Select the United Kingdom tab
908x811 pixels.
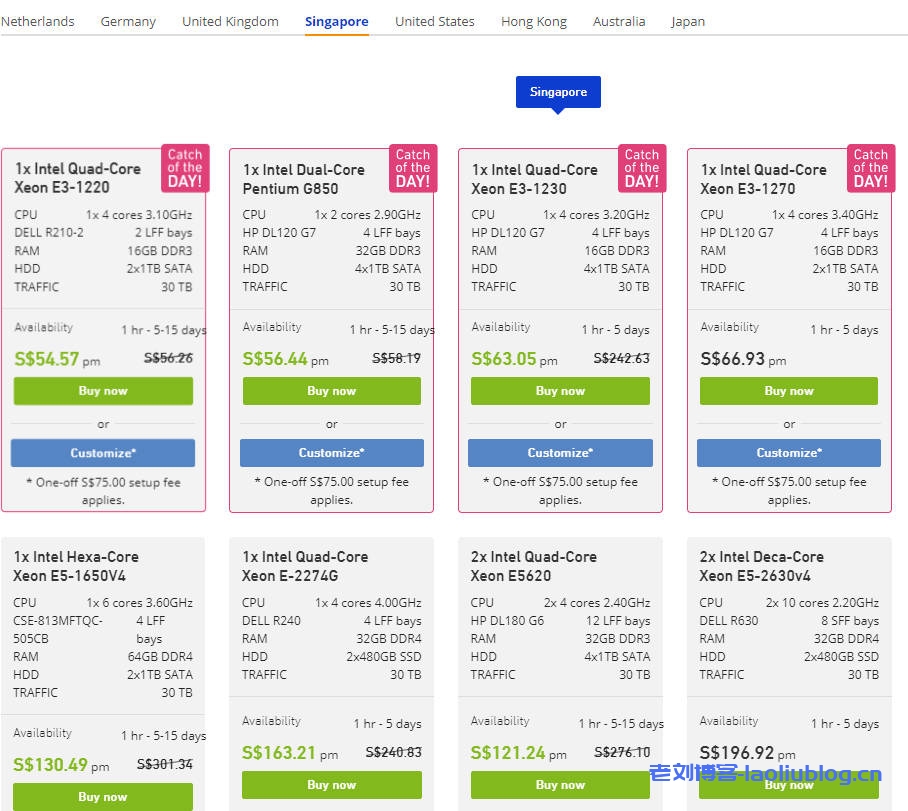click(230, 21)
